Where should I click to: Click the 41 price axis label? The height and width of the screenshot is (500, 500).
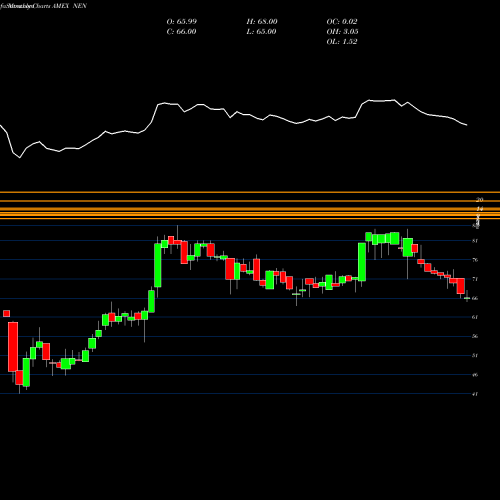coord(475,394)
